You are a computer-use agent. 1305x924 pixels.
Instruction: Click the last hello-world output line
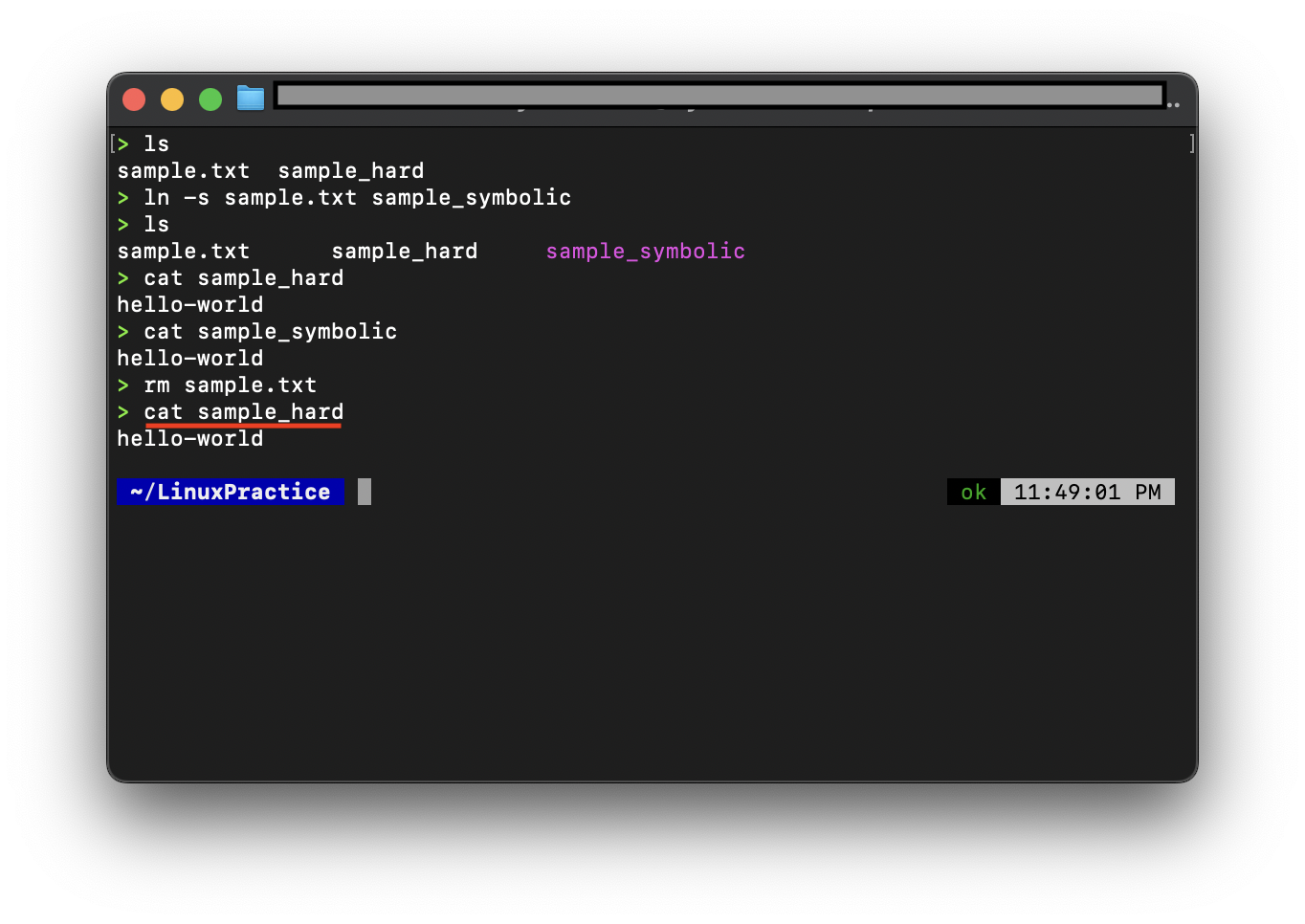tap(189, 439)
